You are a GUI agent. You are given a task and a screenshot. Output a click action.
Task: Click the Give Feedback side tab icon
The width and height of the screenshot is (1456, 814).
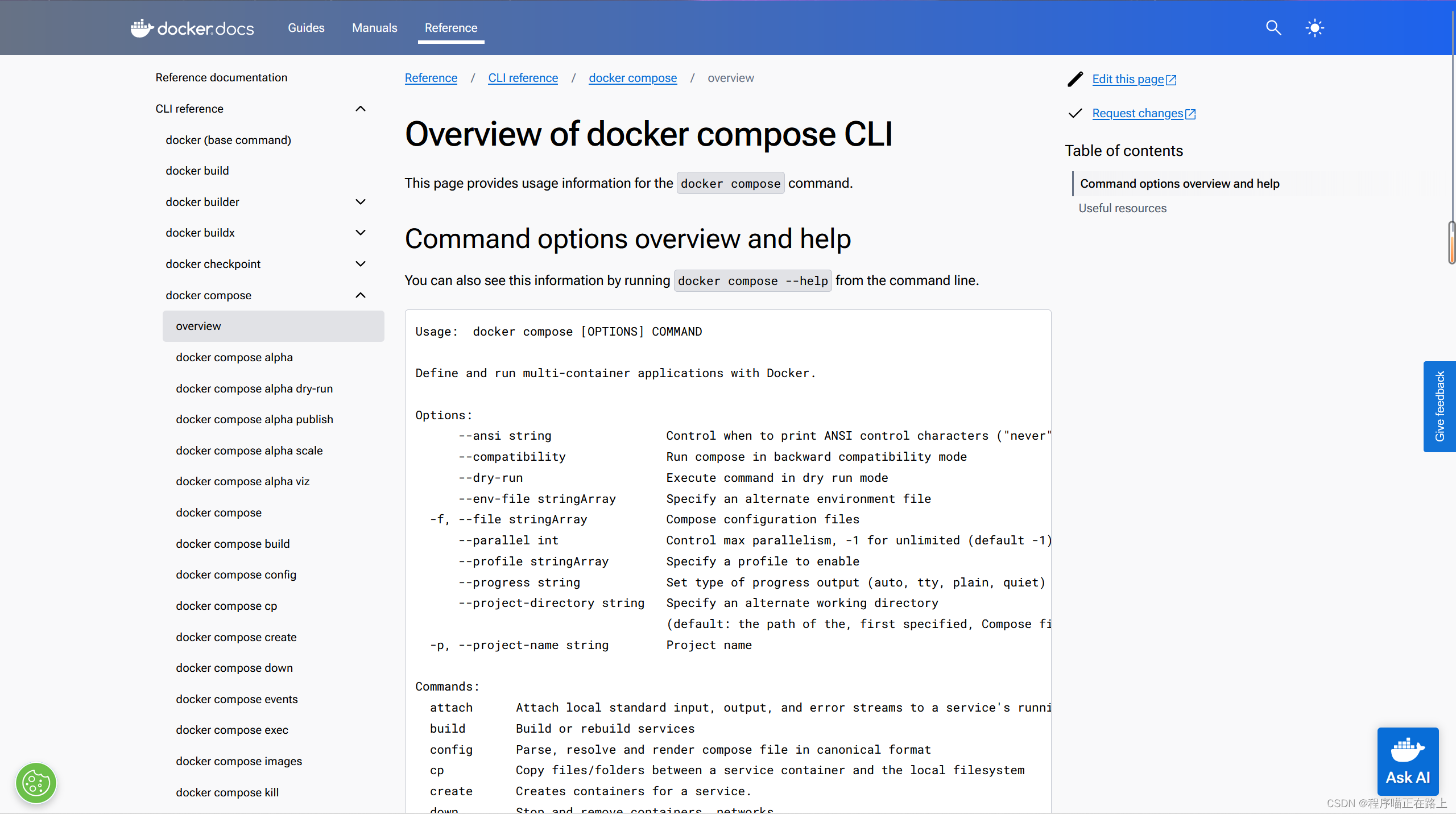tap(1440, 406)
